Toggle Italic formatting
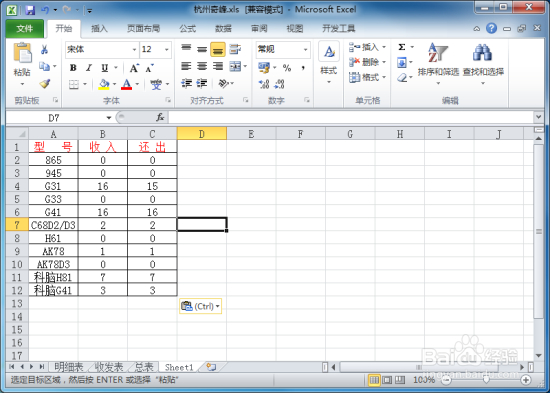This screenshot has width=550, height=393. tap(89, 68)
